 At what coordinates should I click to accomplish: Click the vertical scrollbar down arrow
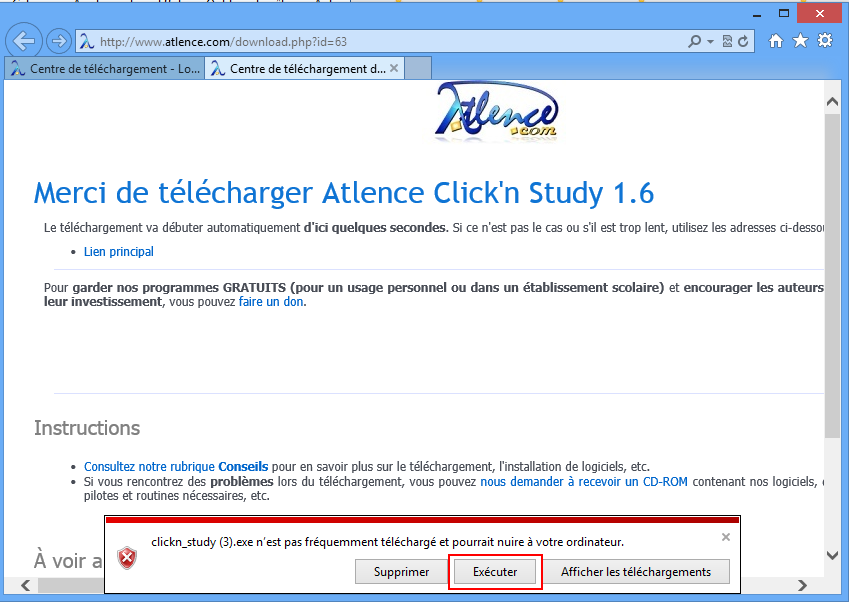[832, 555]
